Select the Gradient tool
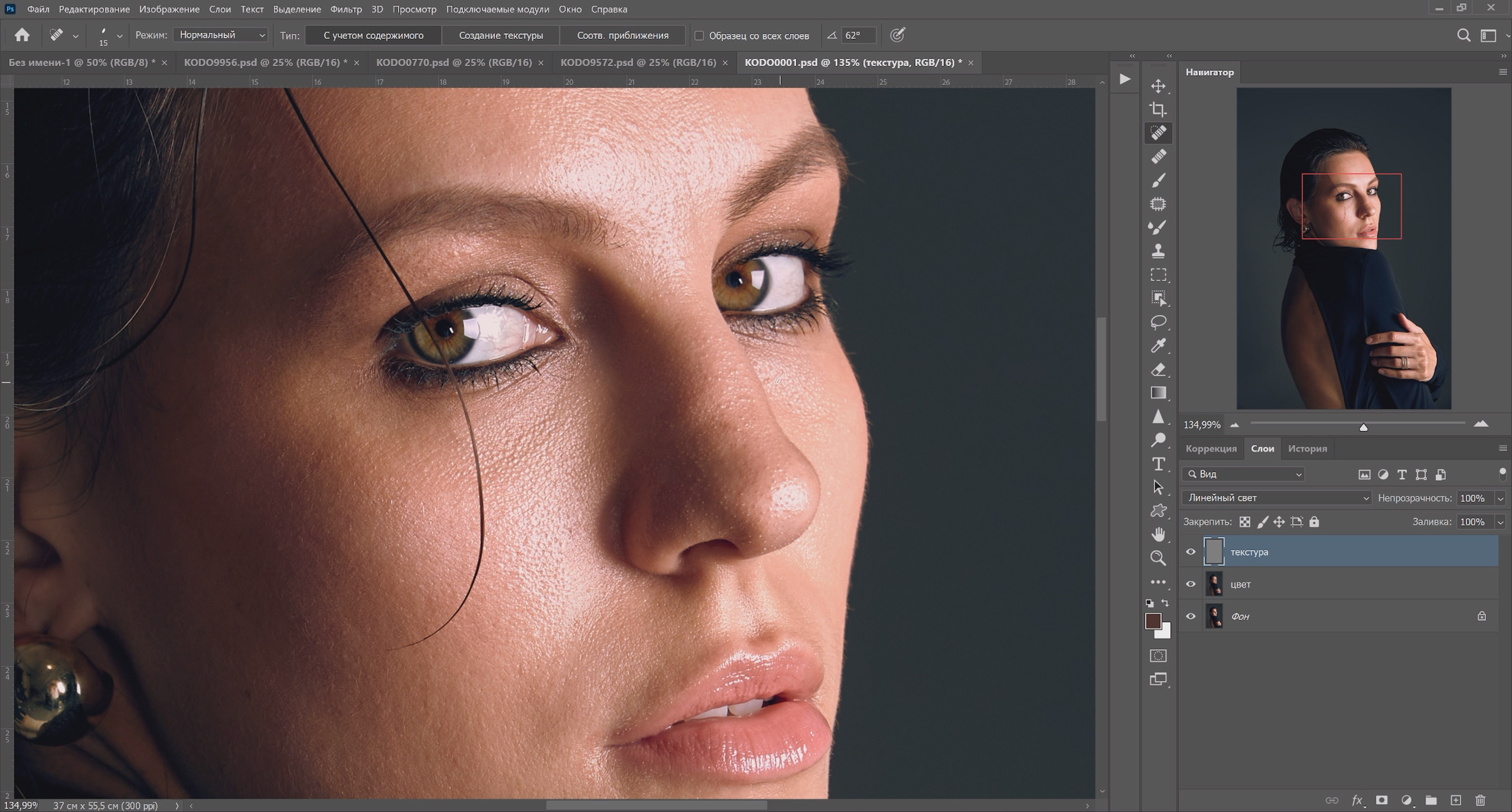This screenshot has height=812, width=1512. 1158,393
